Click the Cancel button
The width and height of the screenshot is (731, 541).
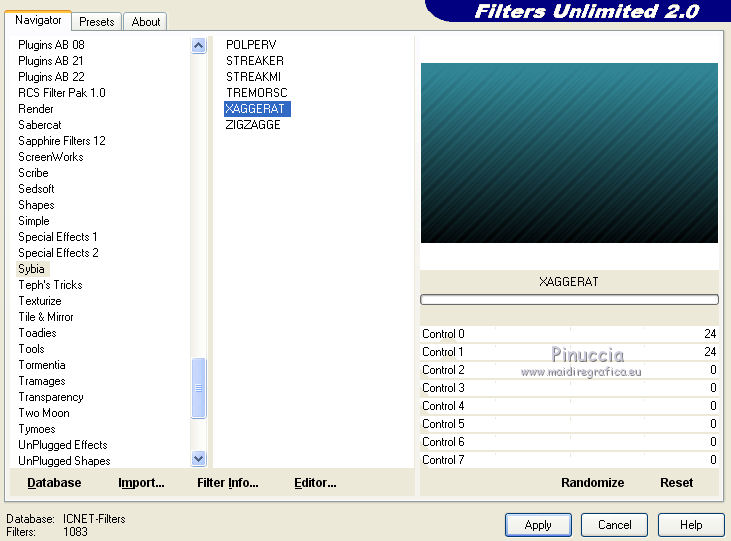point(614,525)
